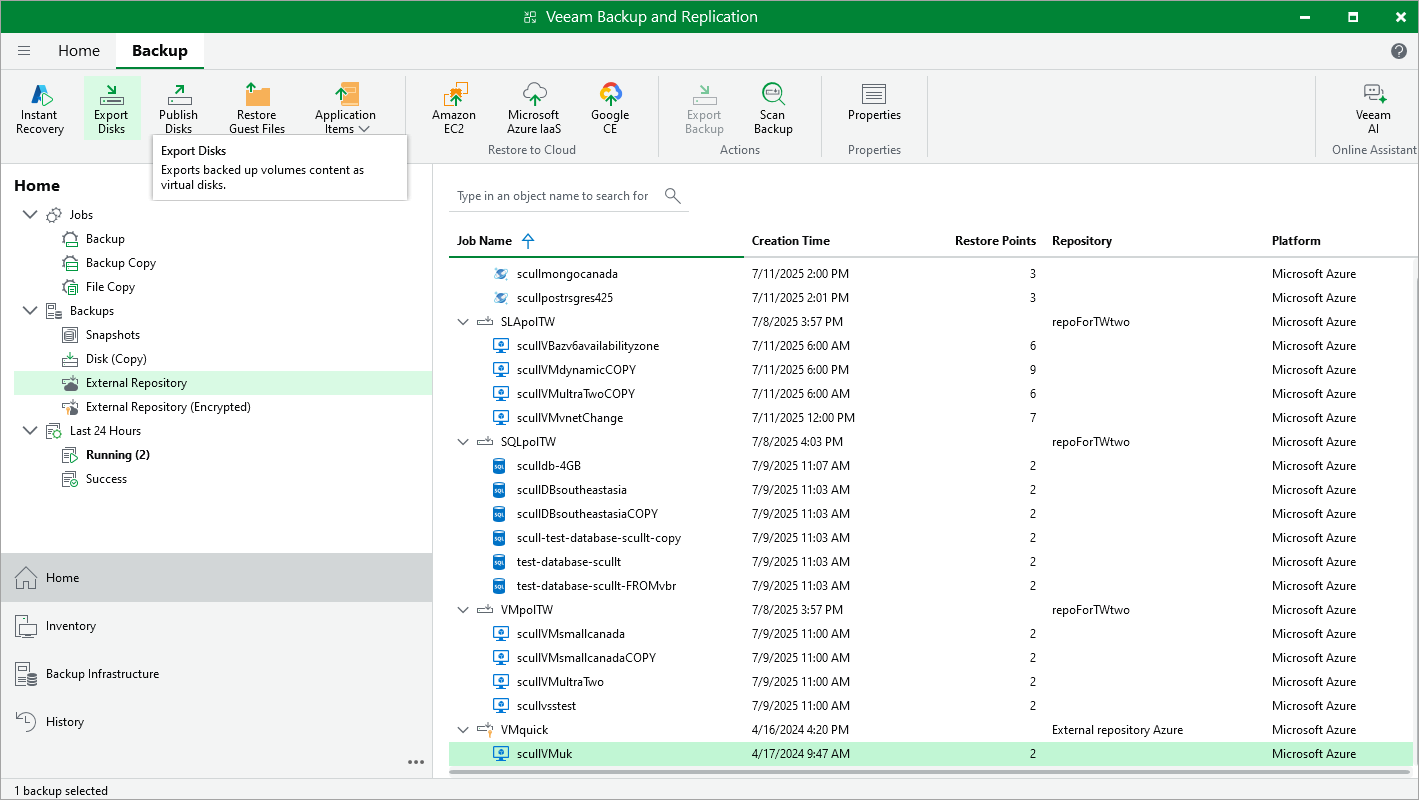Sort by Platform column header
The width and height of the screenshot is (1419, 800).
click(1296, 241)
